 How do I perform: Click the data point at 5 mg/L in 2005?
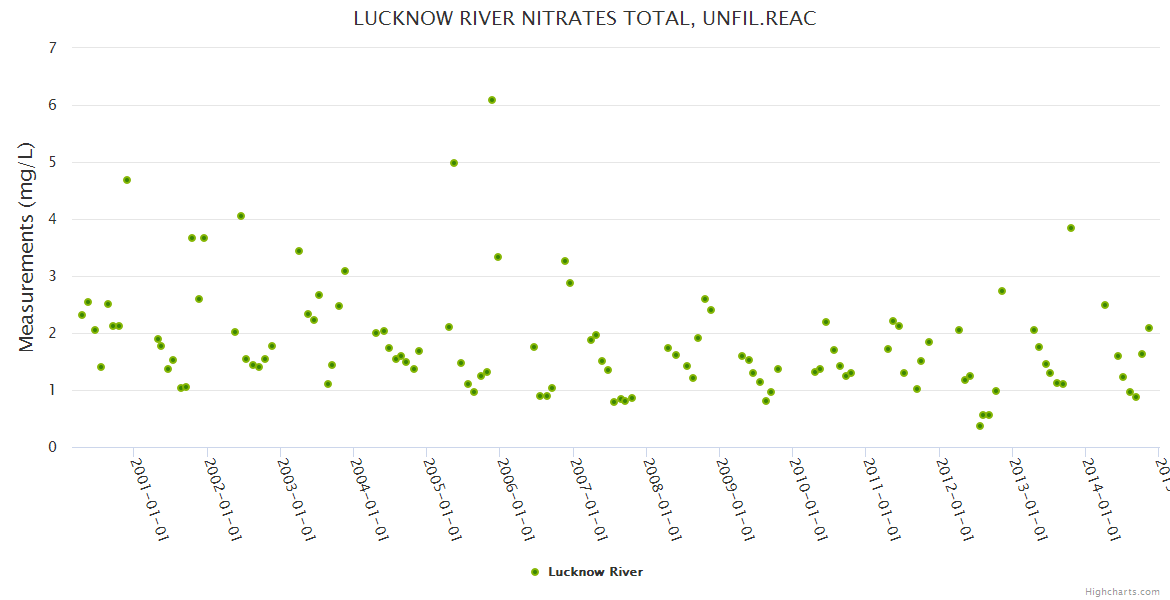(454, 163)
